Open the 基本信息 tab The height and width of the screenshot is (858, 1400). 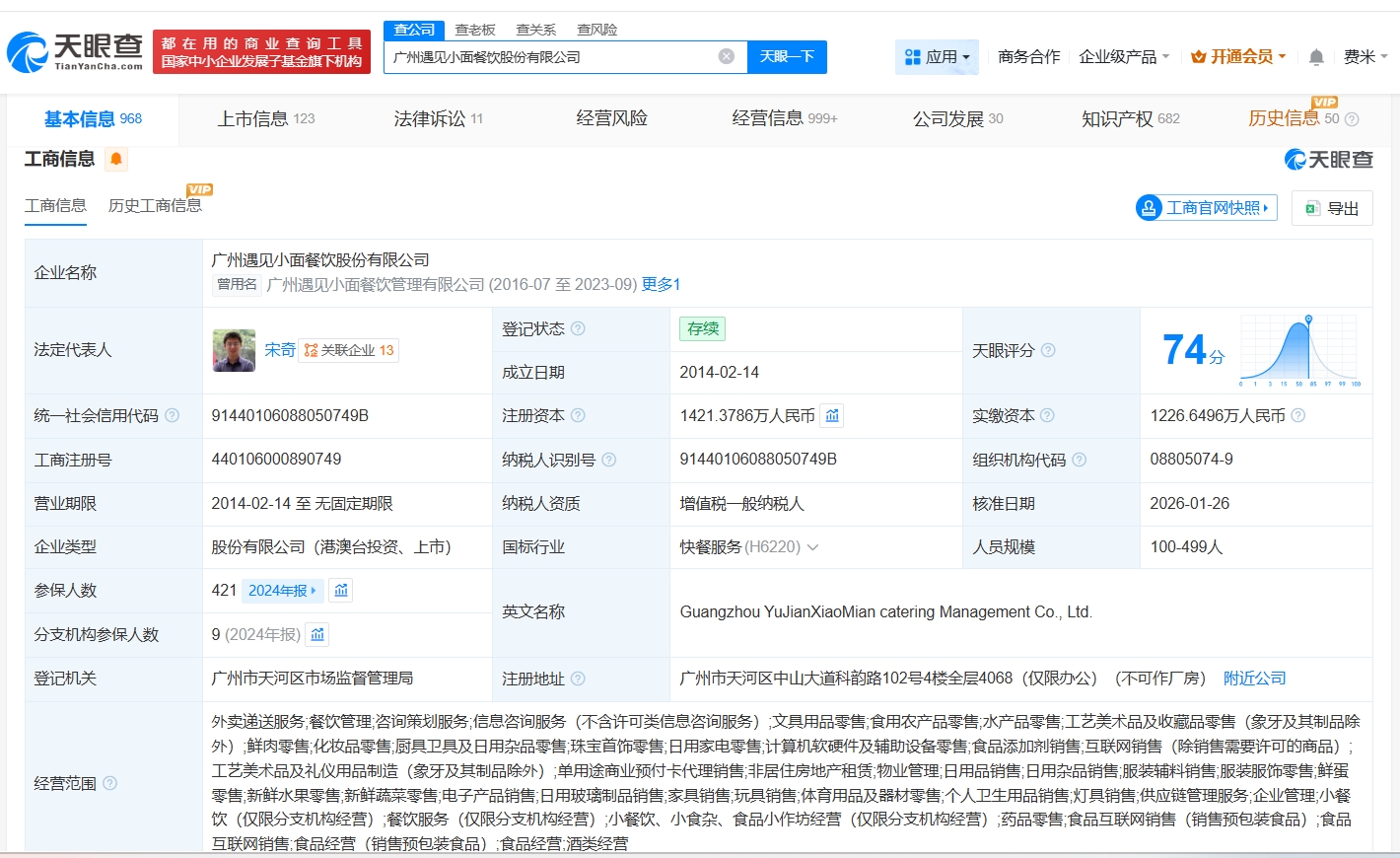click(93, 119)
